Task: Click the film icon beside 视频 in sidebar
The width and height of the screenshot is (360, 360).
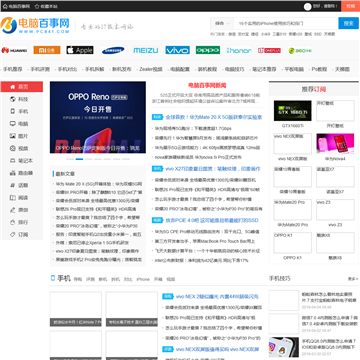Action: coord(13,148)
